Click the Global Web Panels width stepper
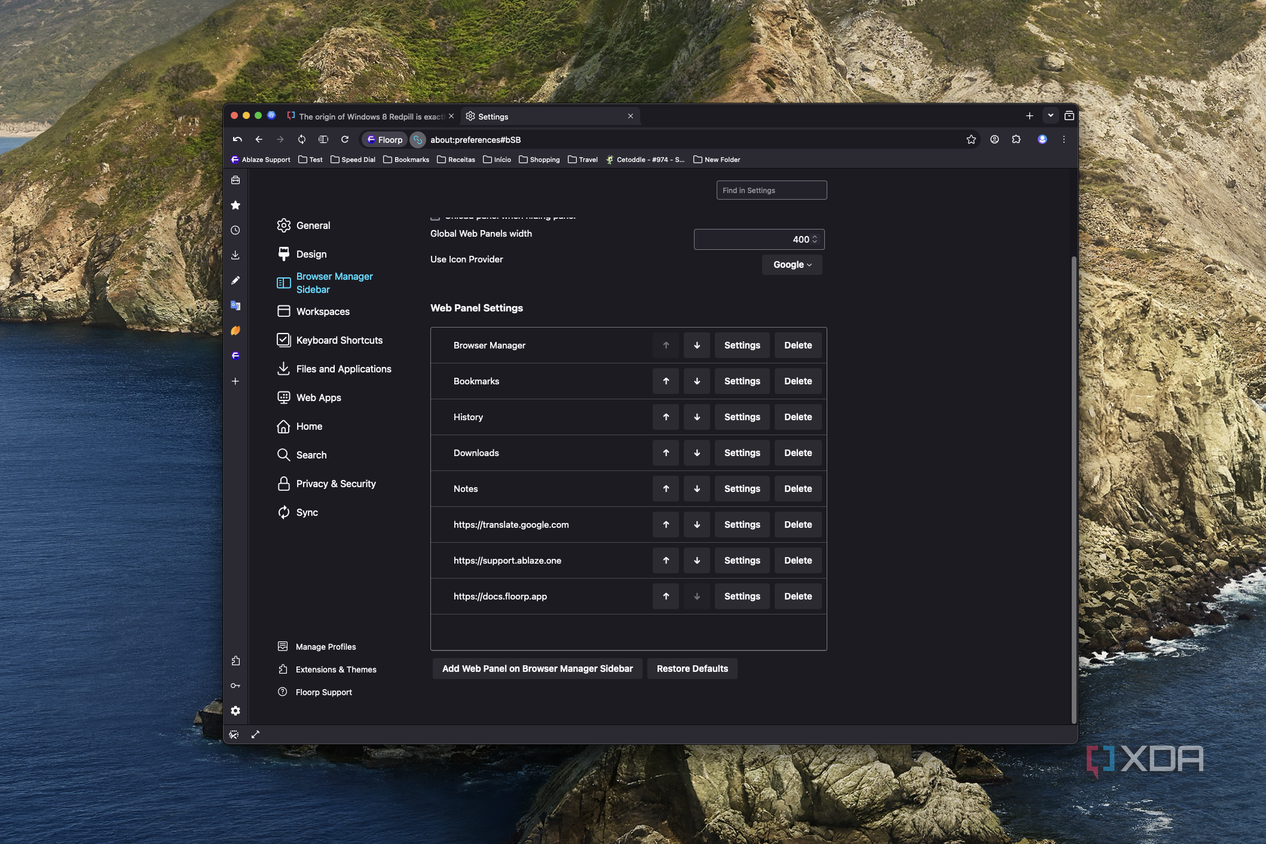1266x844 pixels. pyautogui.click(x=815, y=239)
